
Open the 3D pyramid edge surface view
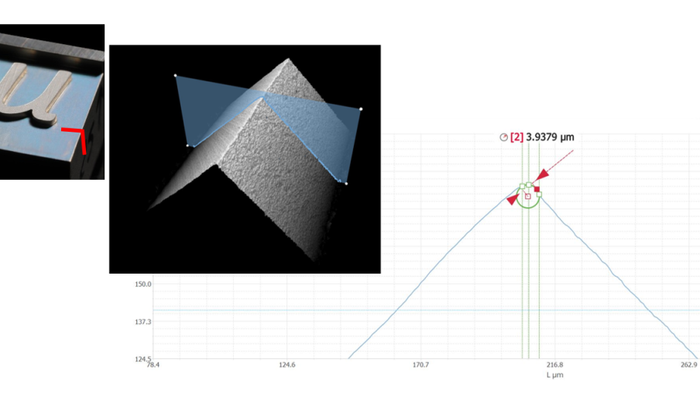click(x=245, y=159)
